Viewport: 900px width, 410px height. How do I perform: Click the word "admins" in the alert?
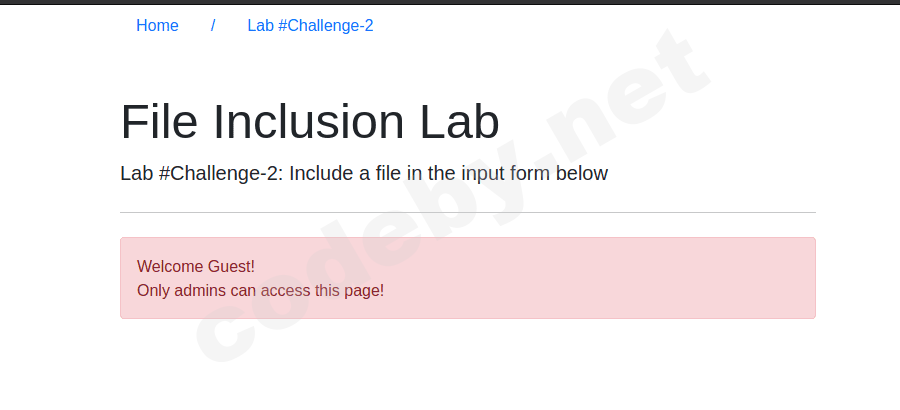[x=201, y=291]
